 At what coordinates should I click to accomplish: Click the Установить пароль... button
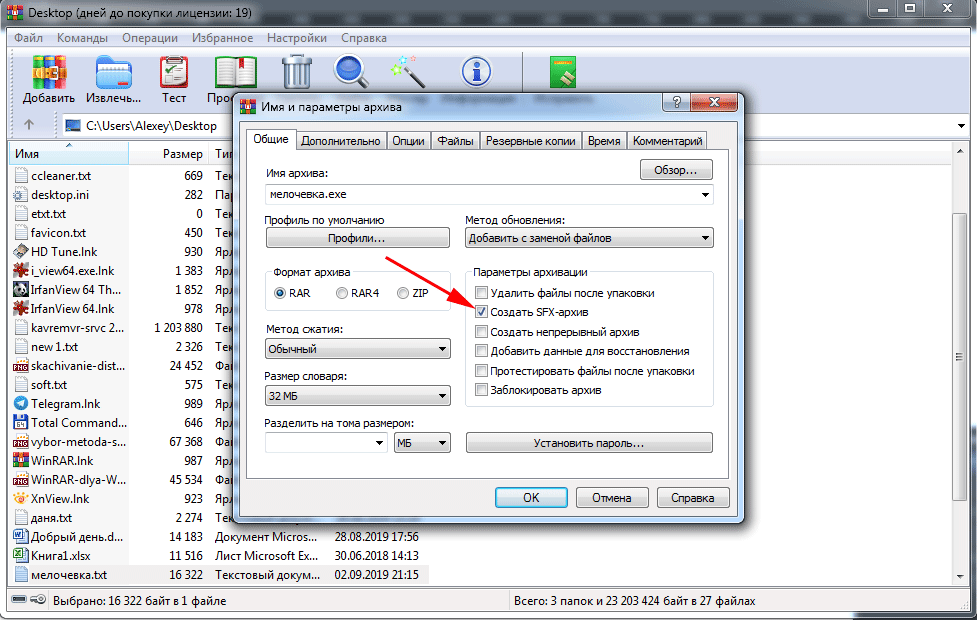pos(589,443)
